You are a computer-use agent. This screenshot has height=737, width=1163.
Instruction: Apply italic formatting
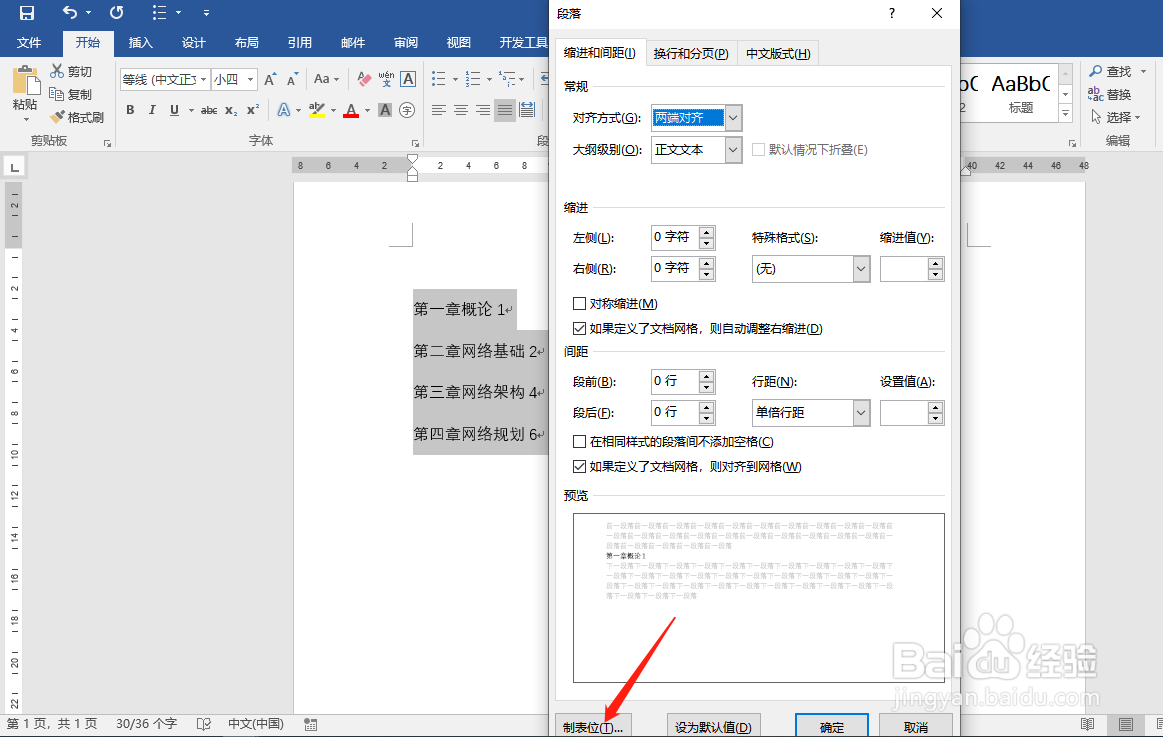[151, 110]
